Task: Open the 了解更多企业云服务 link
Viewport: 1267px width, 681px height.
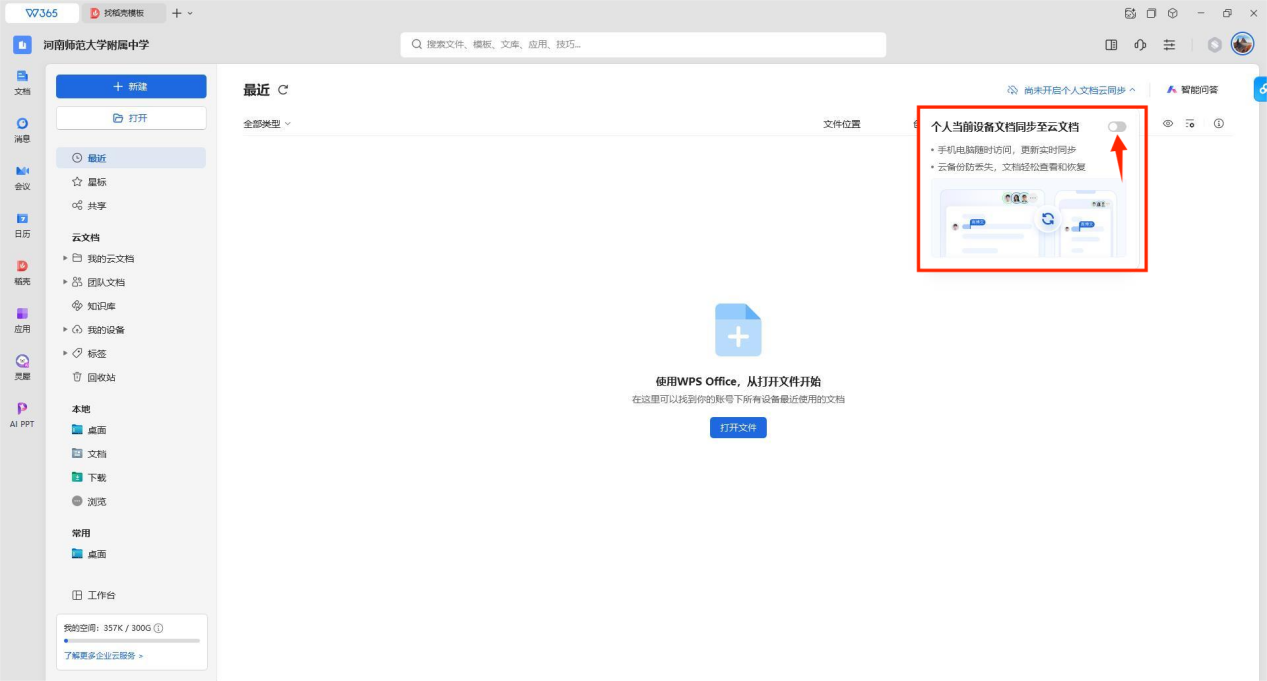Action: point(104,656)
